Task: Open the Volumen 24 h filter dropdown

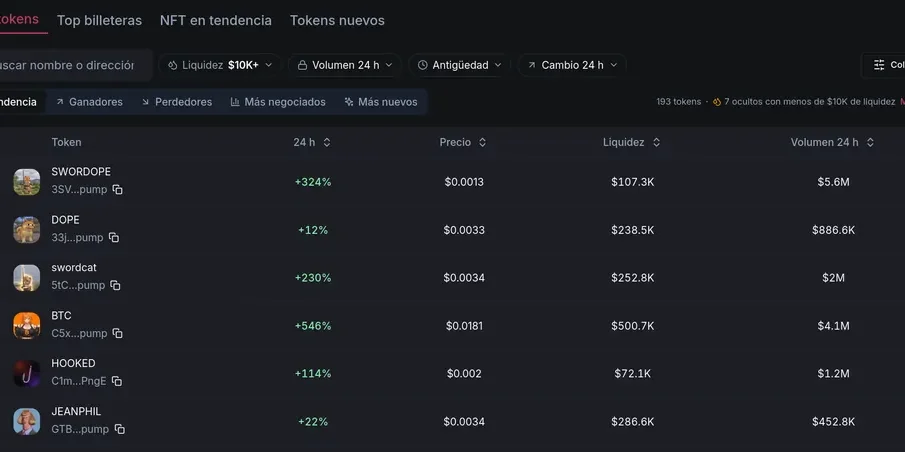Action: point(345,65)
